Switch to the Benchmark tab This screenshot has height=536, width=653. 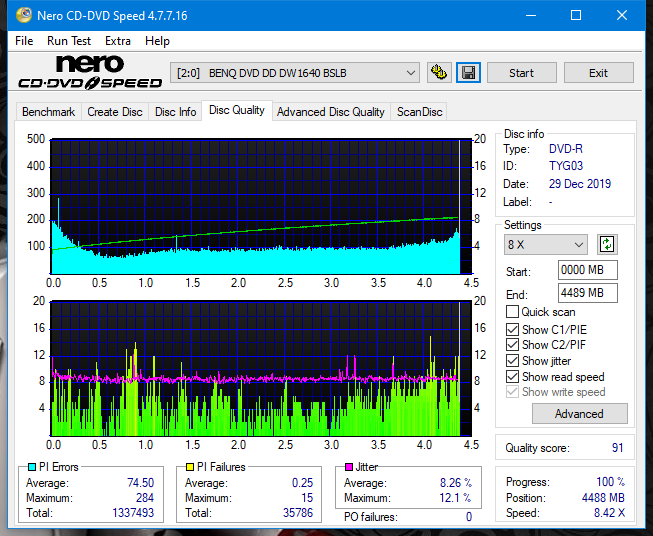pos(49,112)
